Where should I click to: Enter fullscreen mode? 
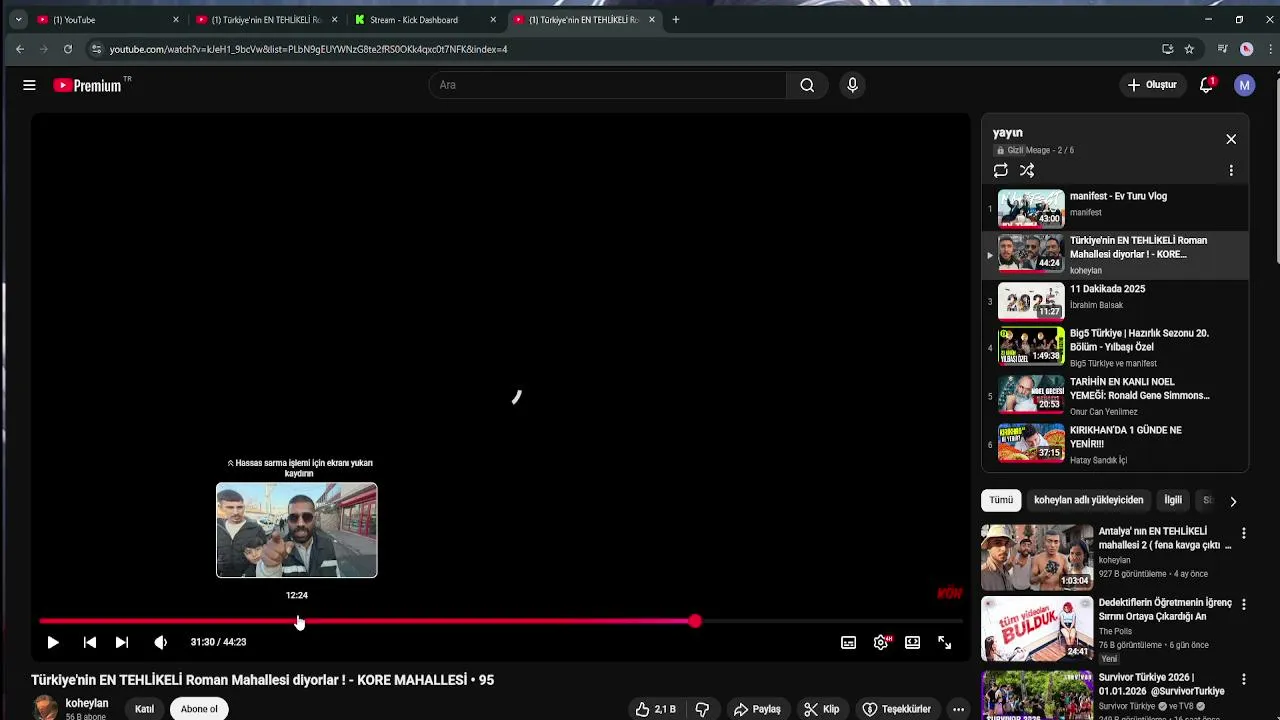point(944,642)
